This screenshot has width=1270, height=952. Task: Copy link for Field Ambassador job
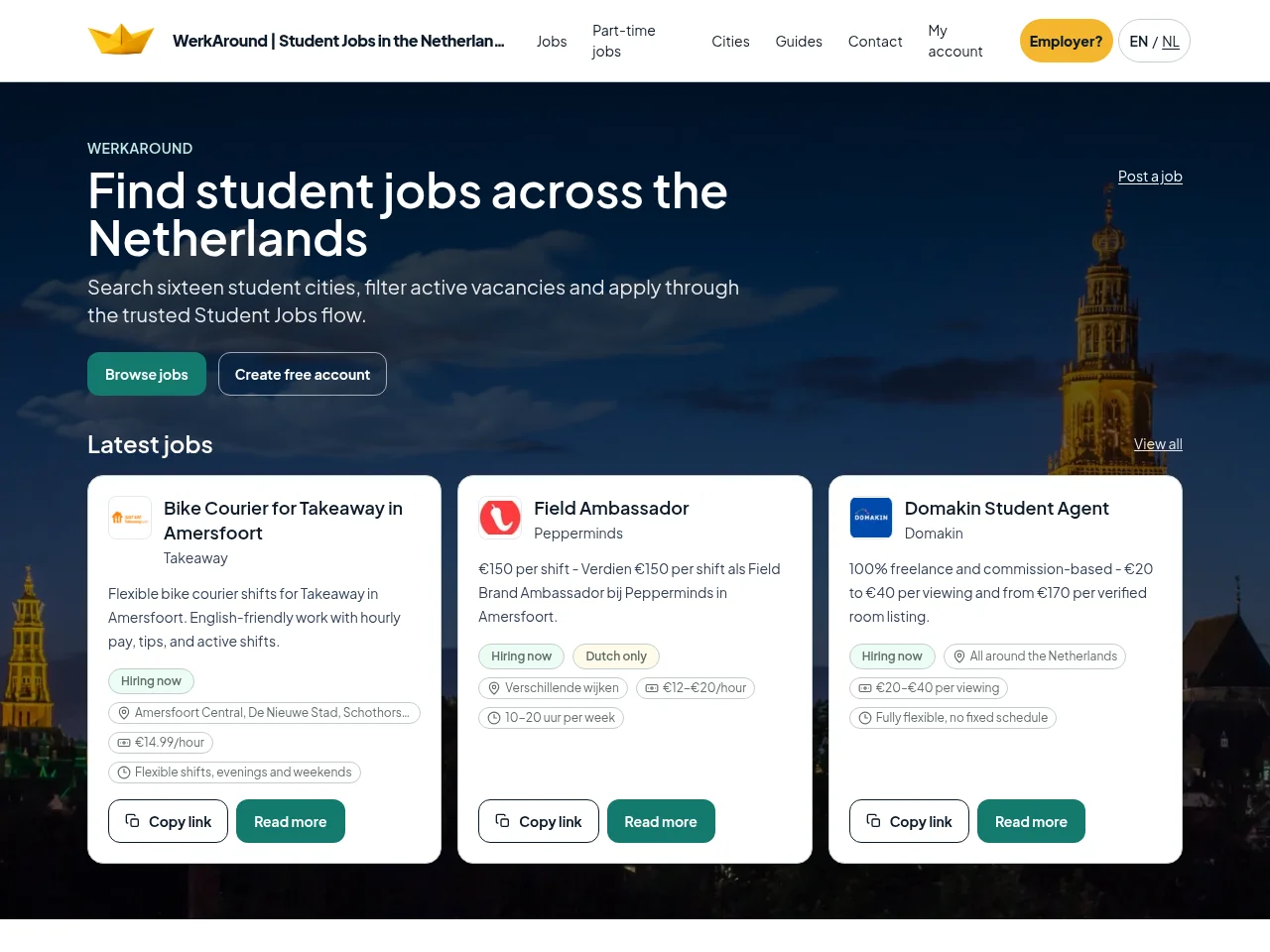click(x=539, y=821)
